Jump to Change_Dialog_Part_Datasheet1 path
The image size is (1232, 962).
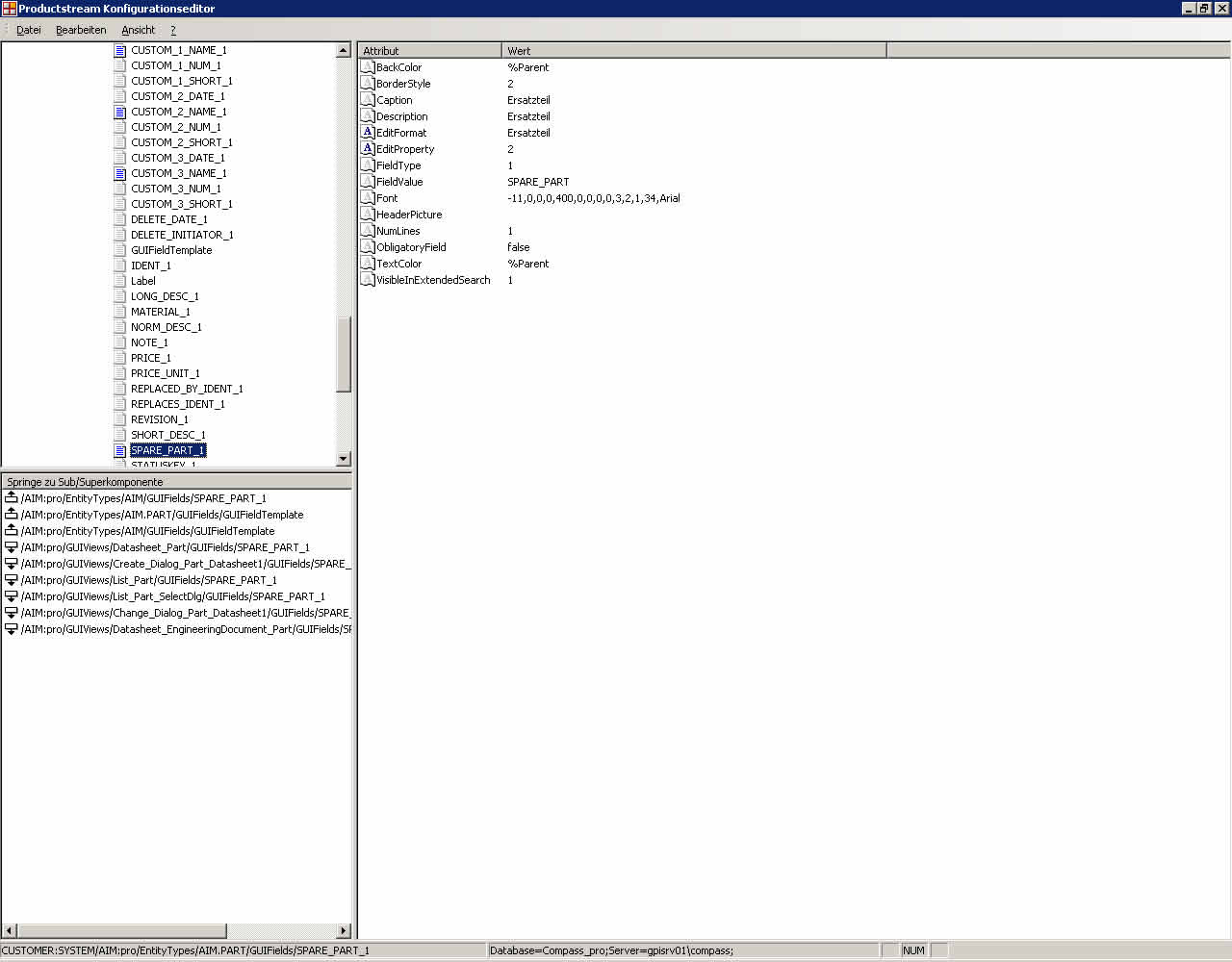tap(186, 613)
